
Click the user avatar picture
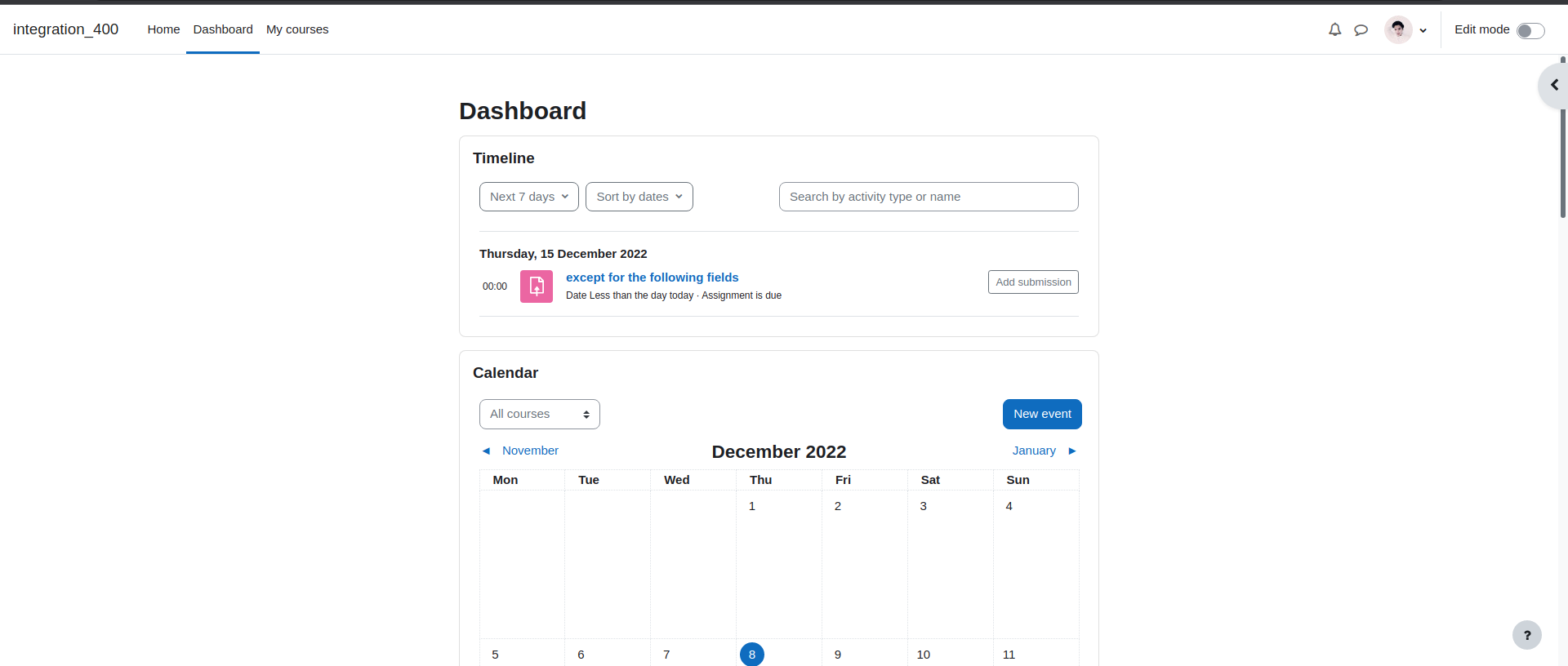coord(1398,29)
